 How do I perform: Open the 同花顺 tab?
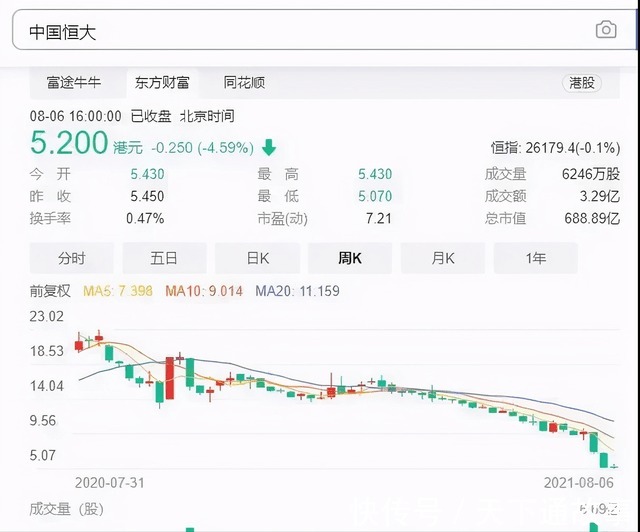tap(244, 83)
